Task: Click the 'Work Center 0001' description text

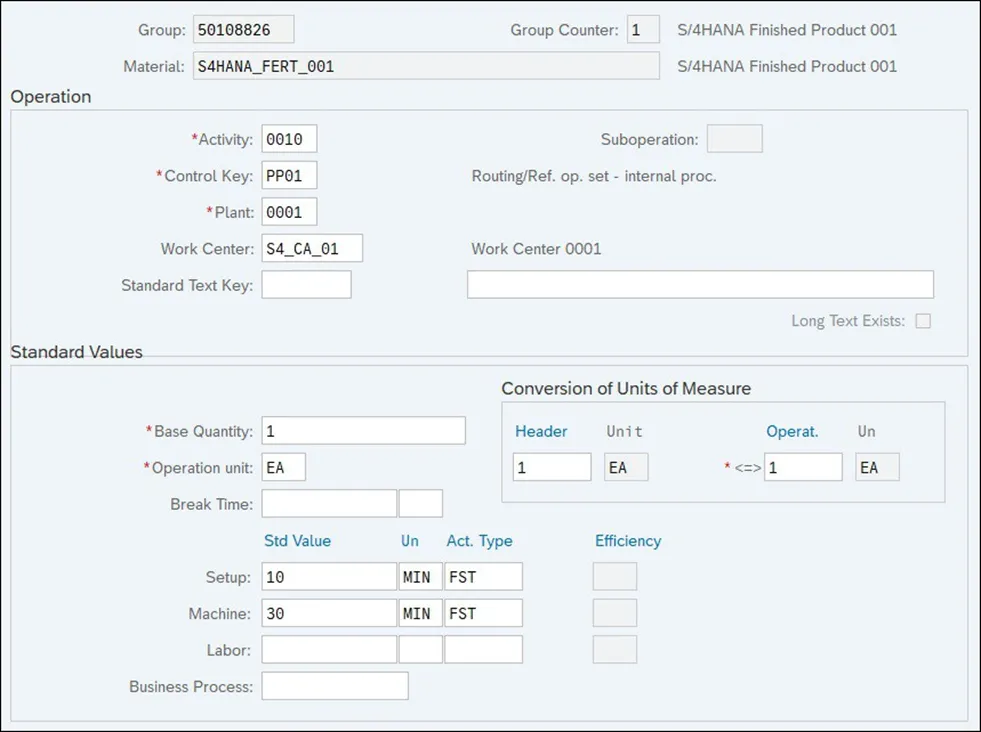Action: point(536,248)
